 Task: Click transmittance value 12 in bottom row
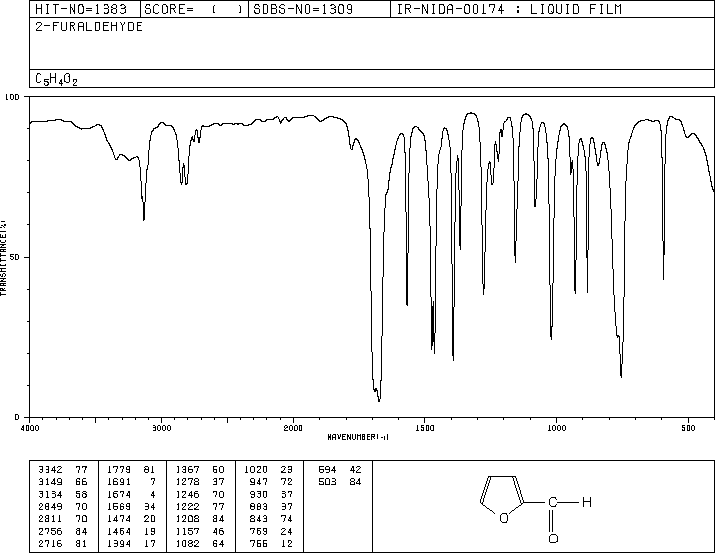coord(287,544)
